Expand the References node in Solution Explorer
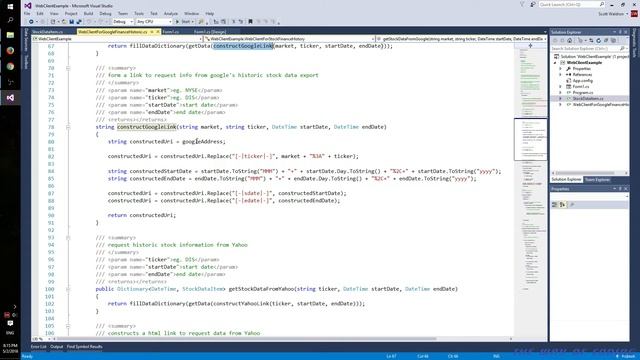Viewport: 640px width, 360px height. [560, 75]
